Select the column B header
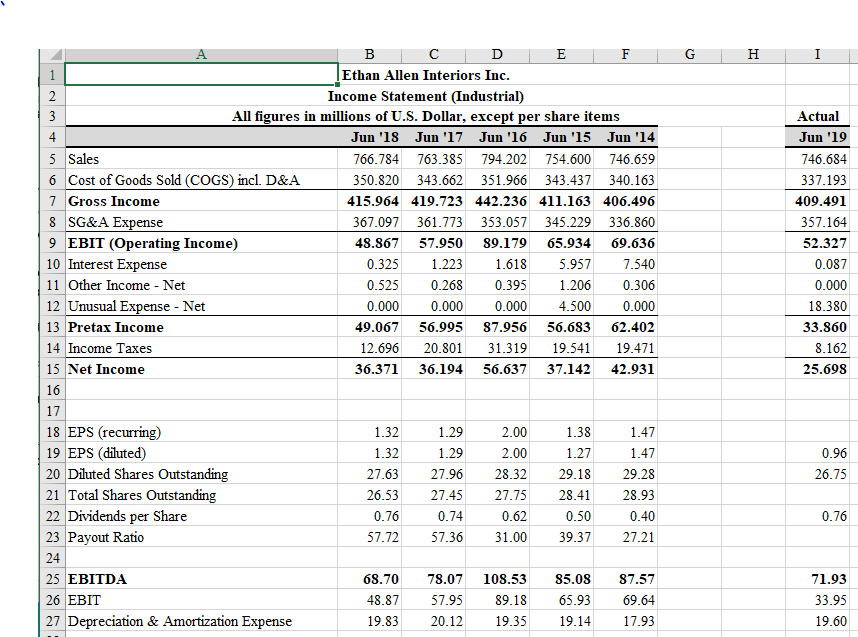This screenshot has width=858, height=637. click(369, 55)
